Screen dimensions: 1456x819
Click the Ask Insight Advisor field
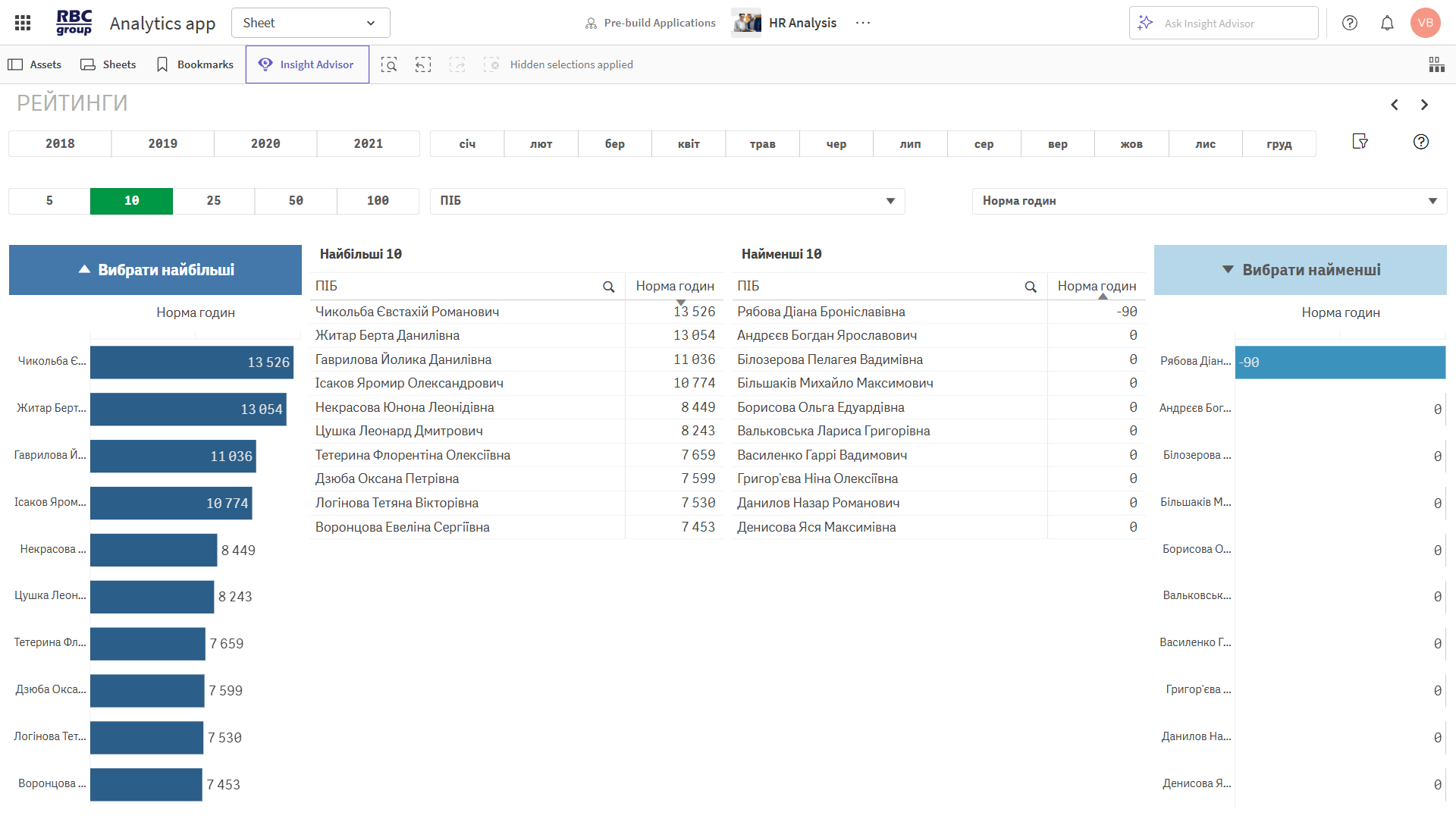click(1223, 24)
